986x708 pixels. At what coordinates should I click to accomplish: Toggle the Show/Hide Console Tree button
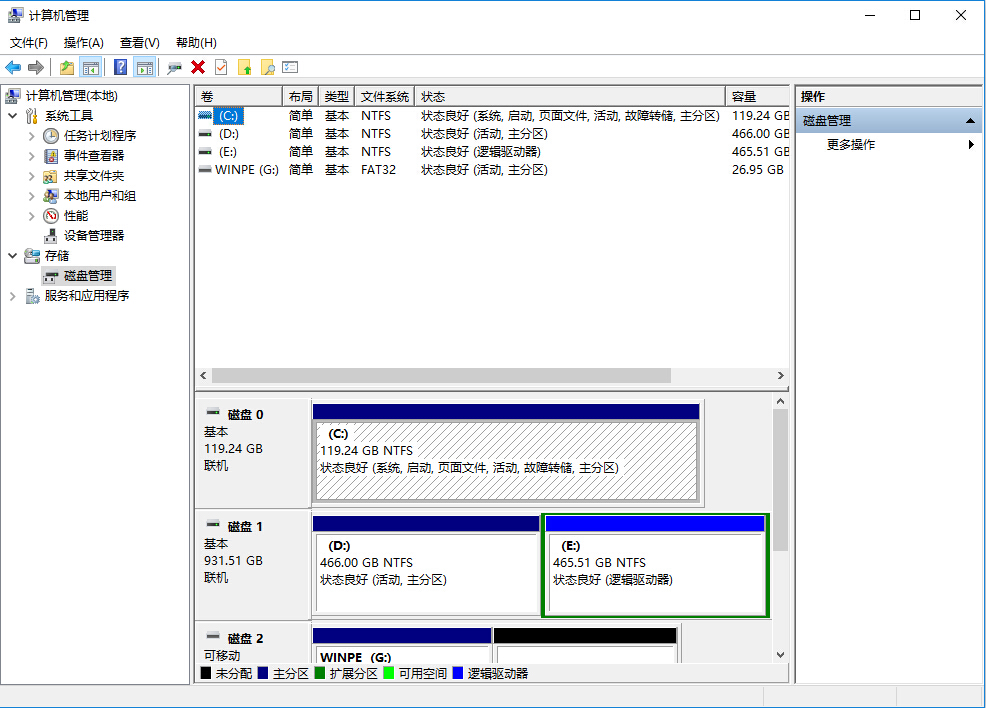[91, 67]
